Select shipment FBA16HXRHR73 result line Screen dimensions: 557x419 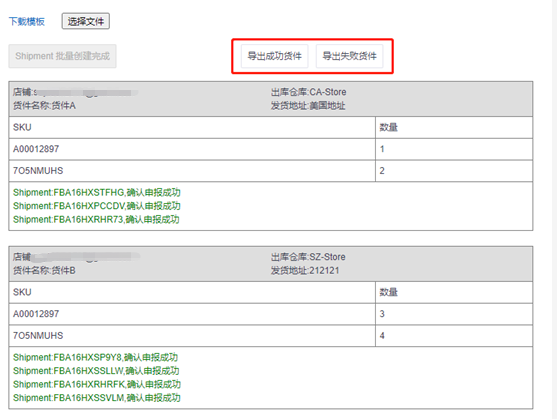96,219
